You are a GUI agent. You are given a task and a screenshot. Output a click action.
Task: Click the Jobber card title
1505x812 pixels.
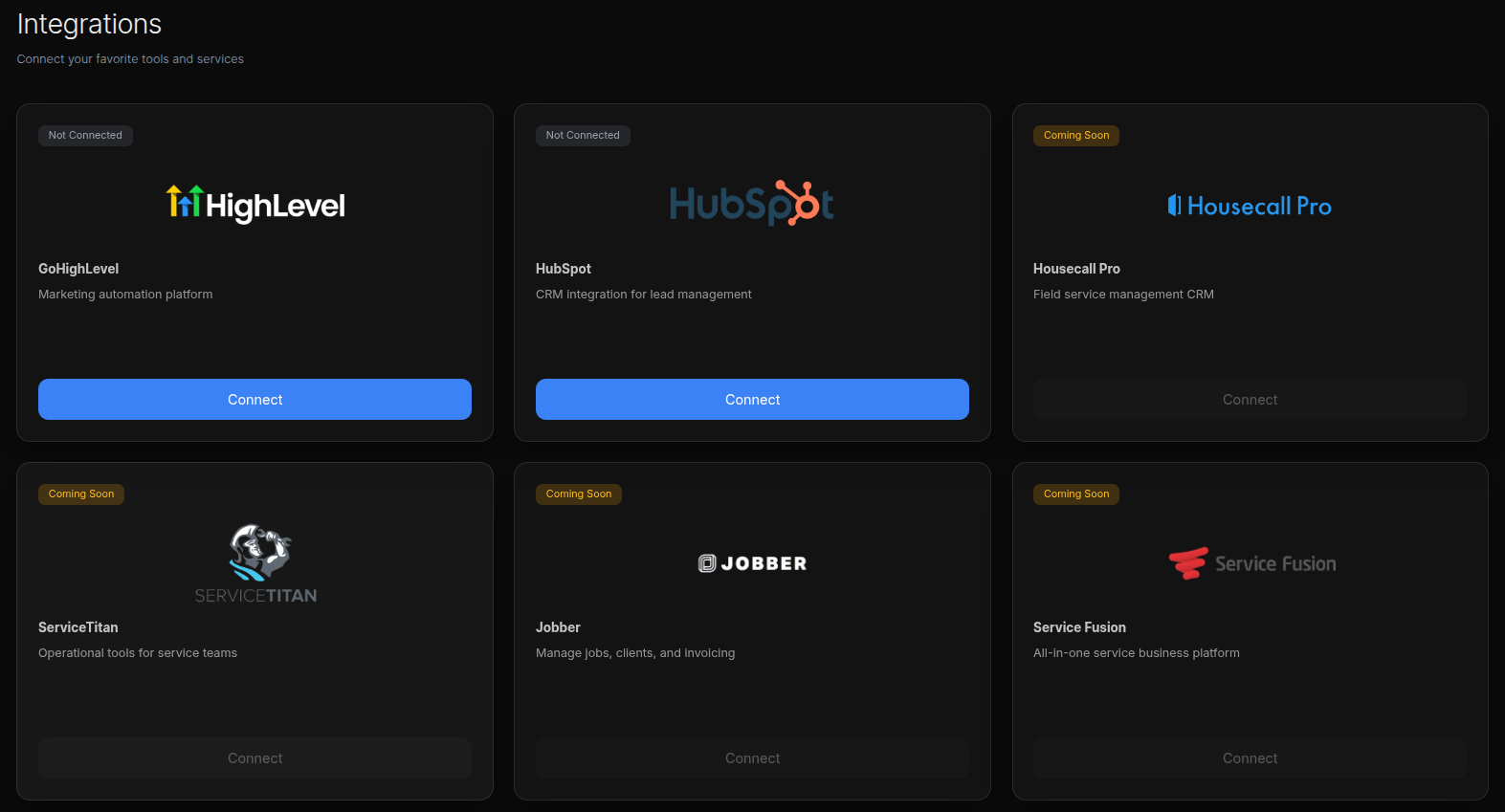pos(558,627)
